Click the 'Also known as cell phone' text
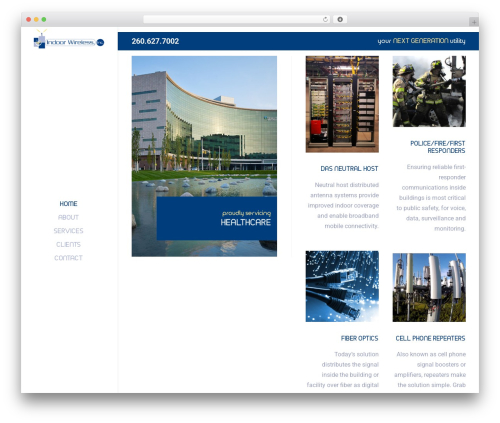This screenshot has width=500, height=423. pyautogui.click(x=430, y=369)
